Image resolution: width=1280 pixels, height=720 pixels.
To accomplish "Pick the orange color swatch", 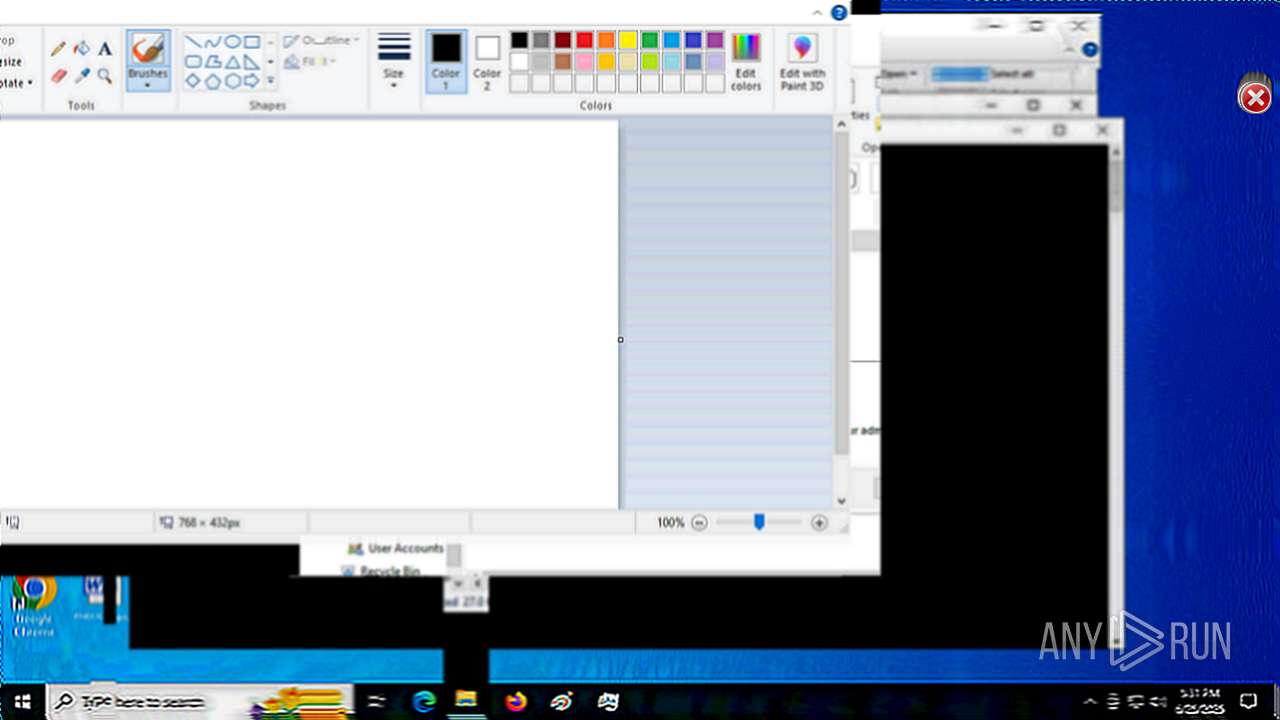I will coord(606,40).
